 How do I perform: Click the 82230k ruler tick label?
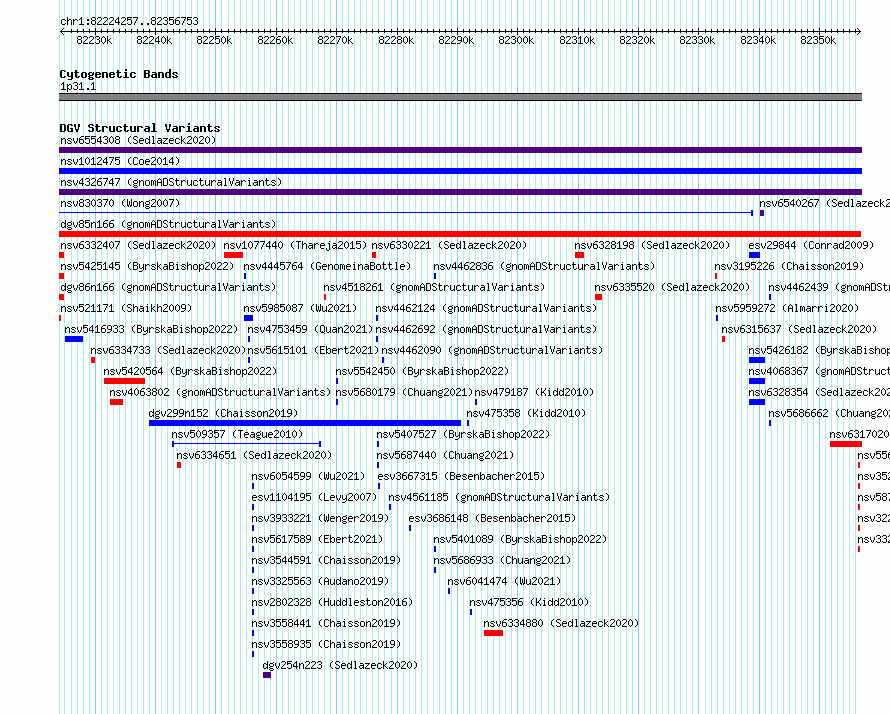(x=94, y=40)
